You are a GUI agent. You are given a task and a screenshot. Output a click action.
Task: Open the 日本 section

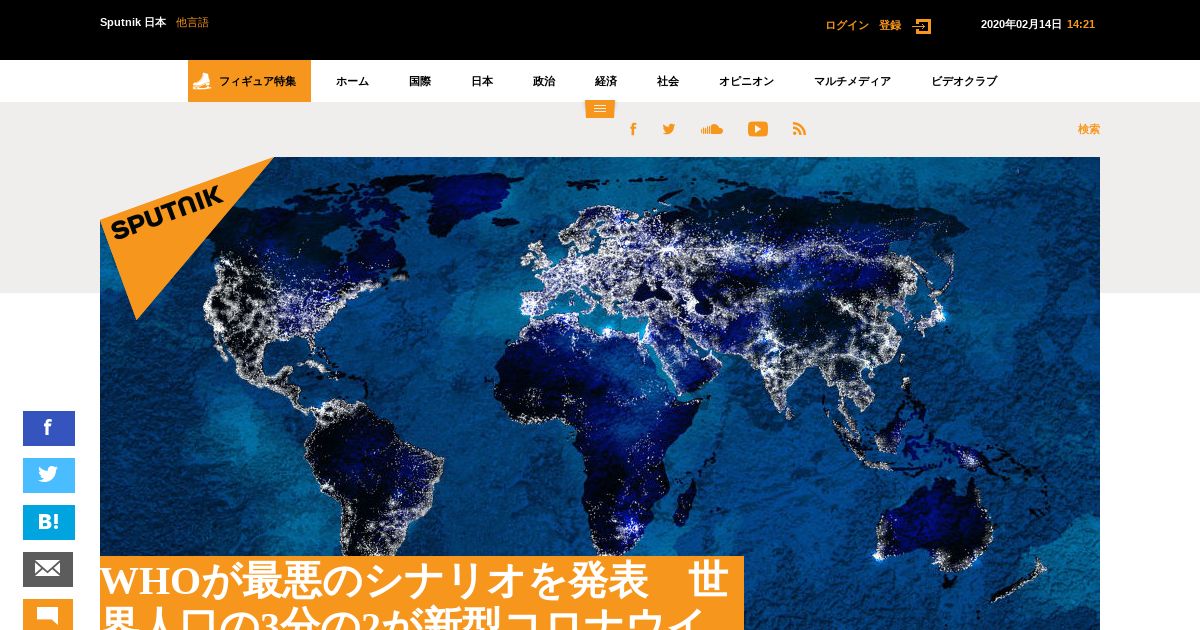tap(482, 81)
